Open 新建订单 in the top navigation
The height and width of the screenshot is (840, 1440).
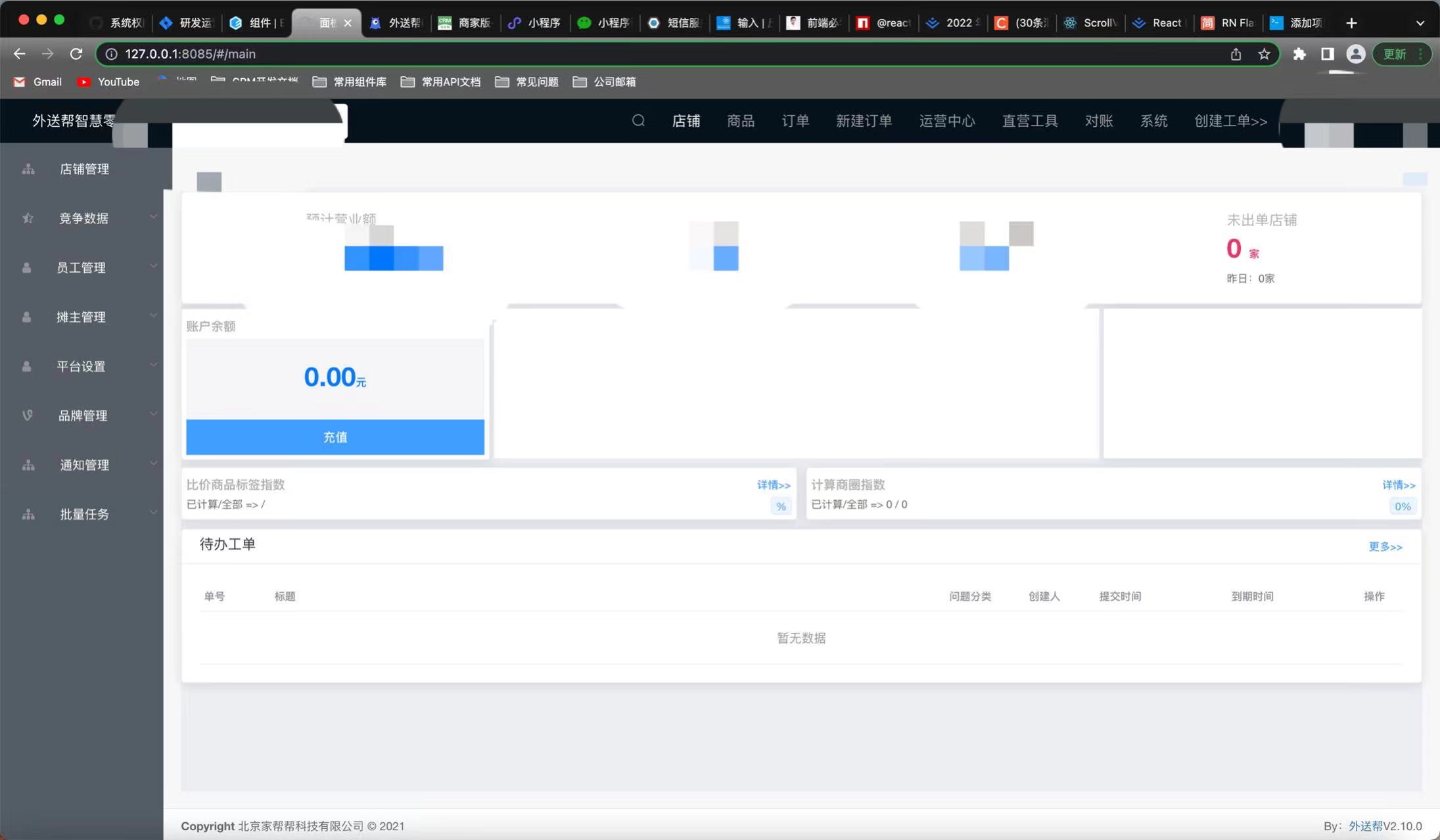coord(864,121)
